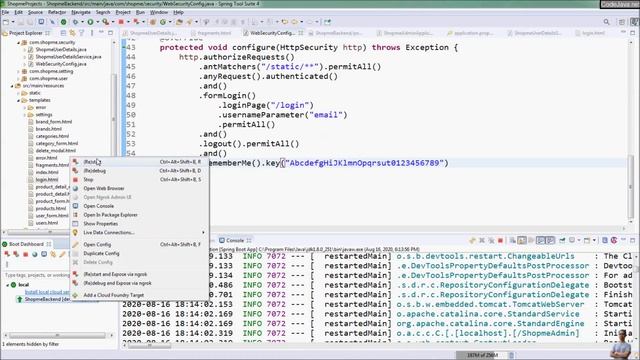
Task: Select brands.html in Project Explorer
Action: tap(49, 129)
